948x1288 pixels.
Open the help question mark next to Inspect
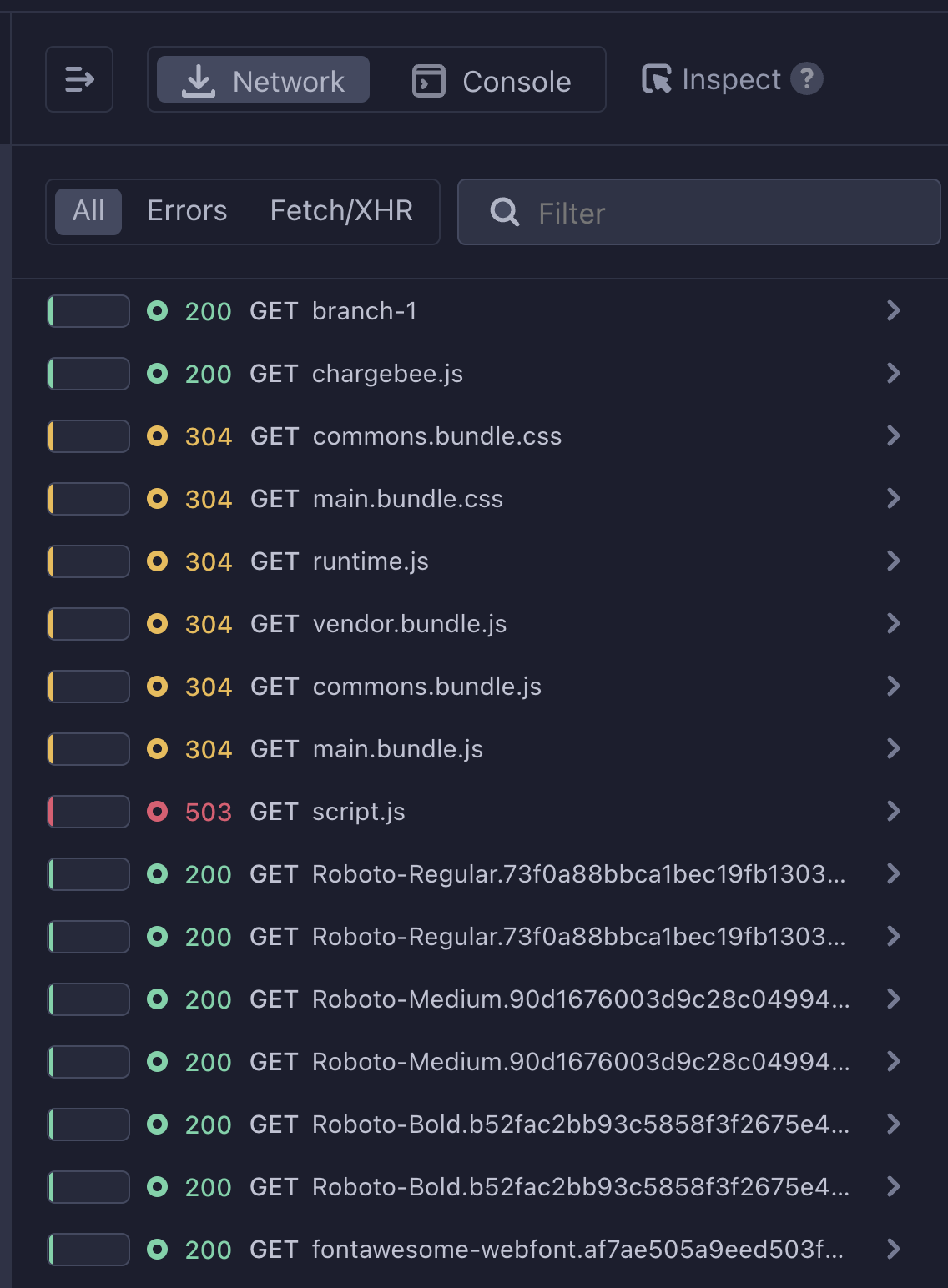pyautogui.click(x=806, y=79)
